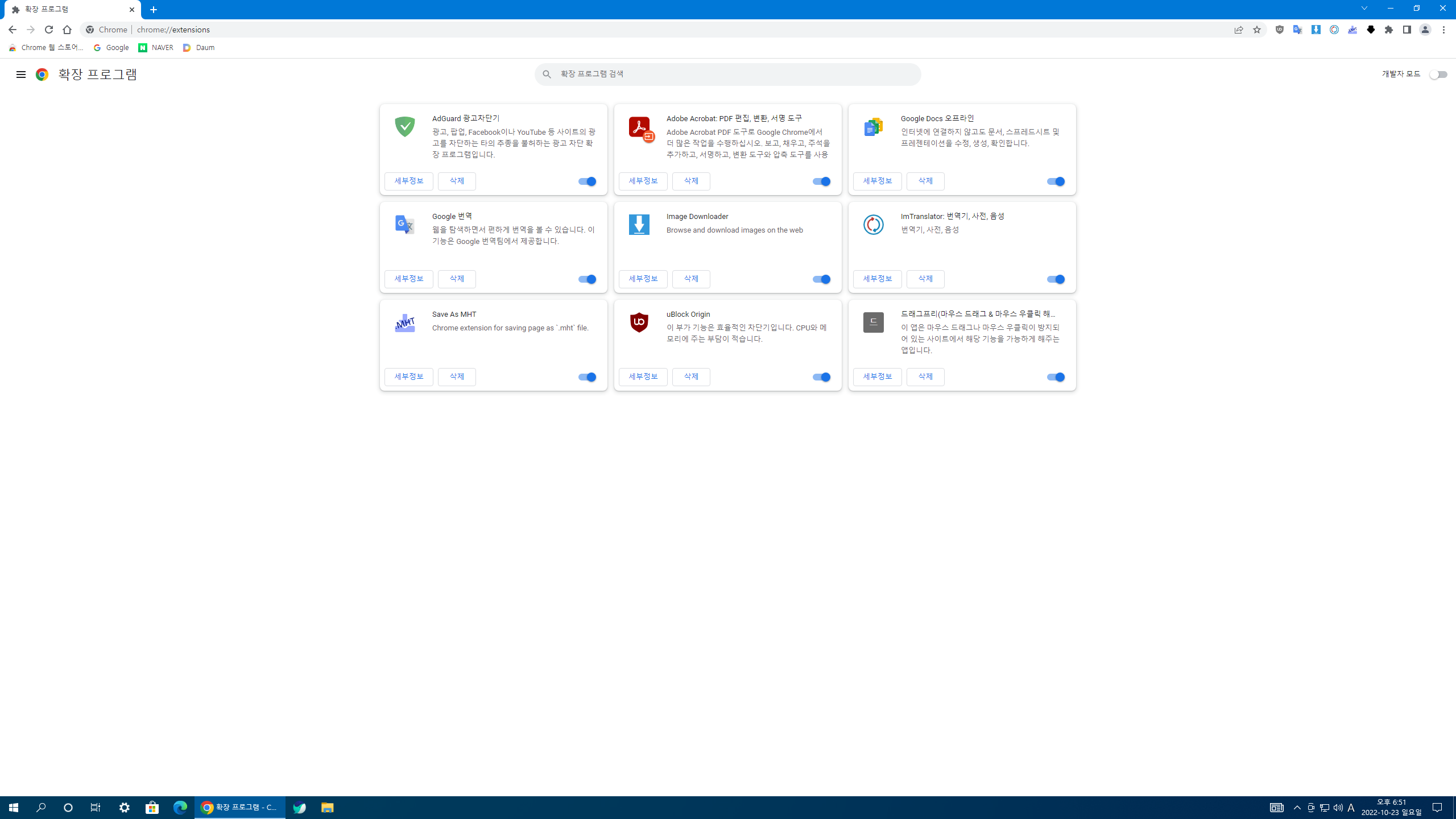Screen dimensions: 1456x819
Task: Open the NAVER bookmark
Action: click(x=155, y=48)
